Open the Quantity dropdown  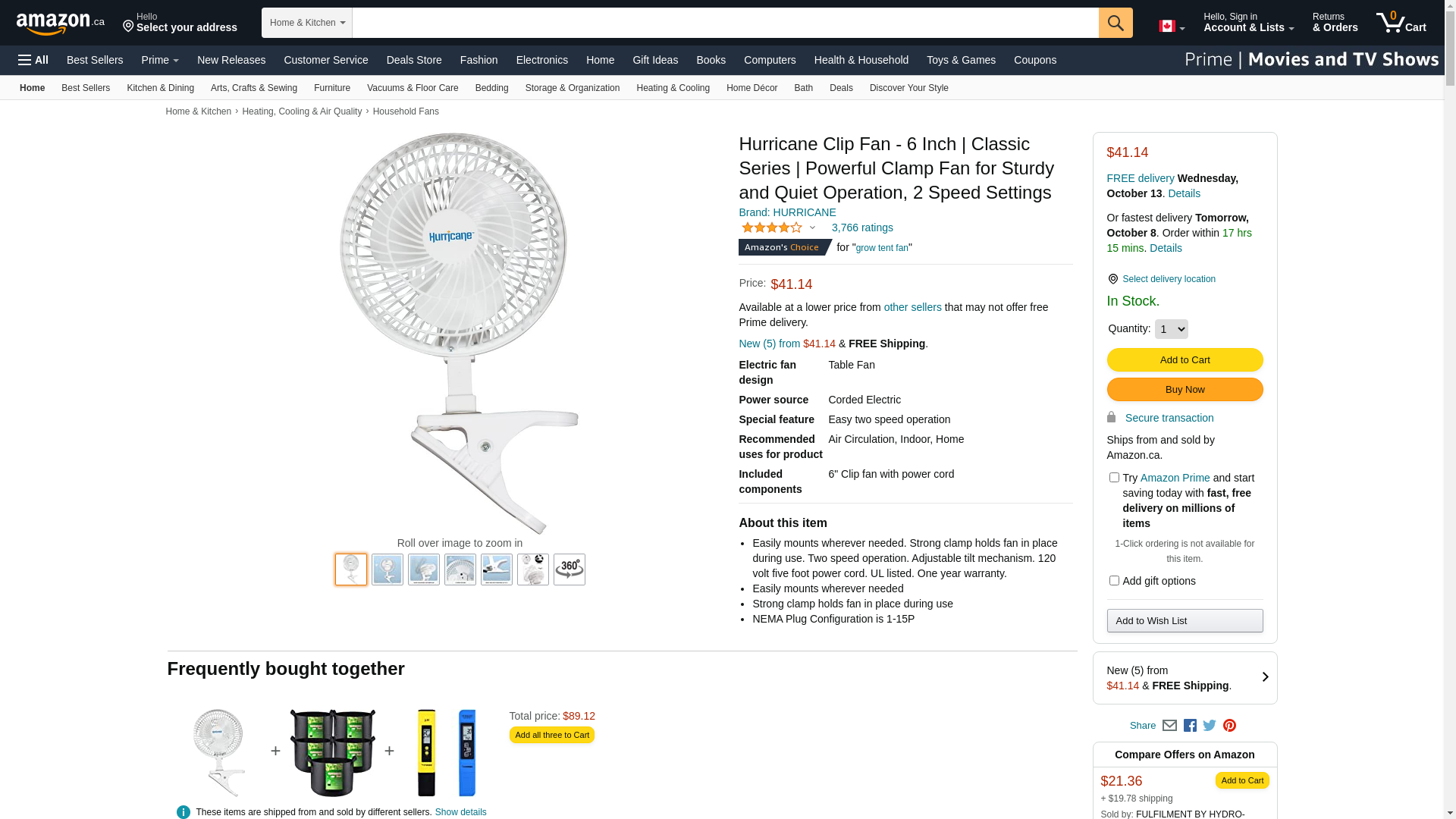coord(1172,329)
